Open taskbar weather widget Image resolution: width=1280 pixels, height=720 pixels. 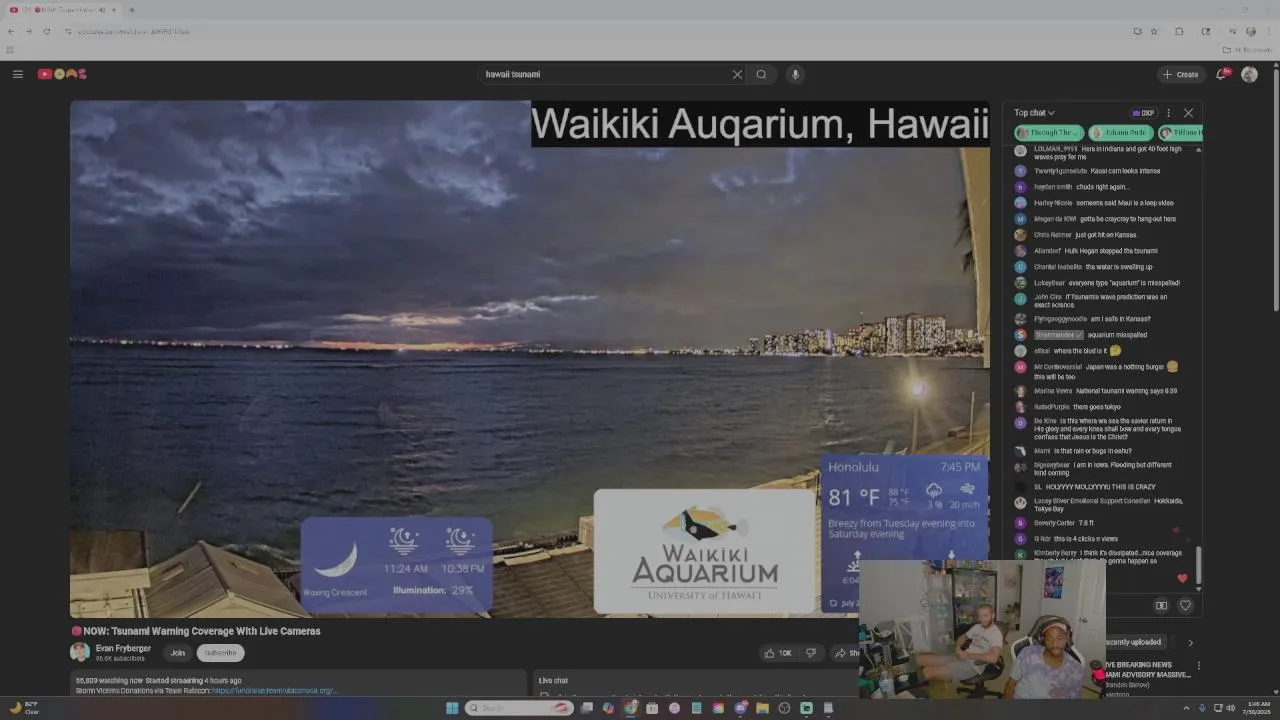coord(24,708)
